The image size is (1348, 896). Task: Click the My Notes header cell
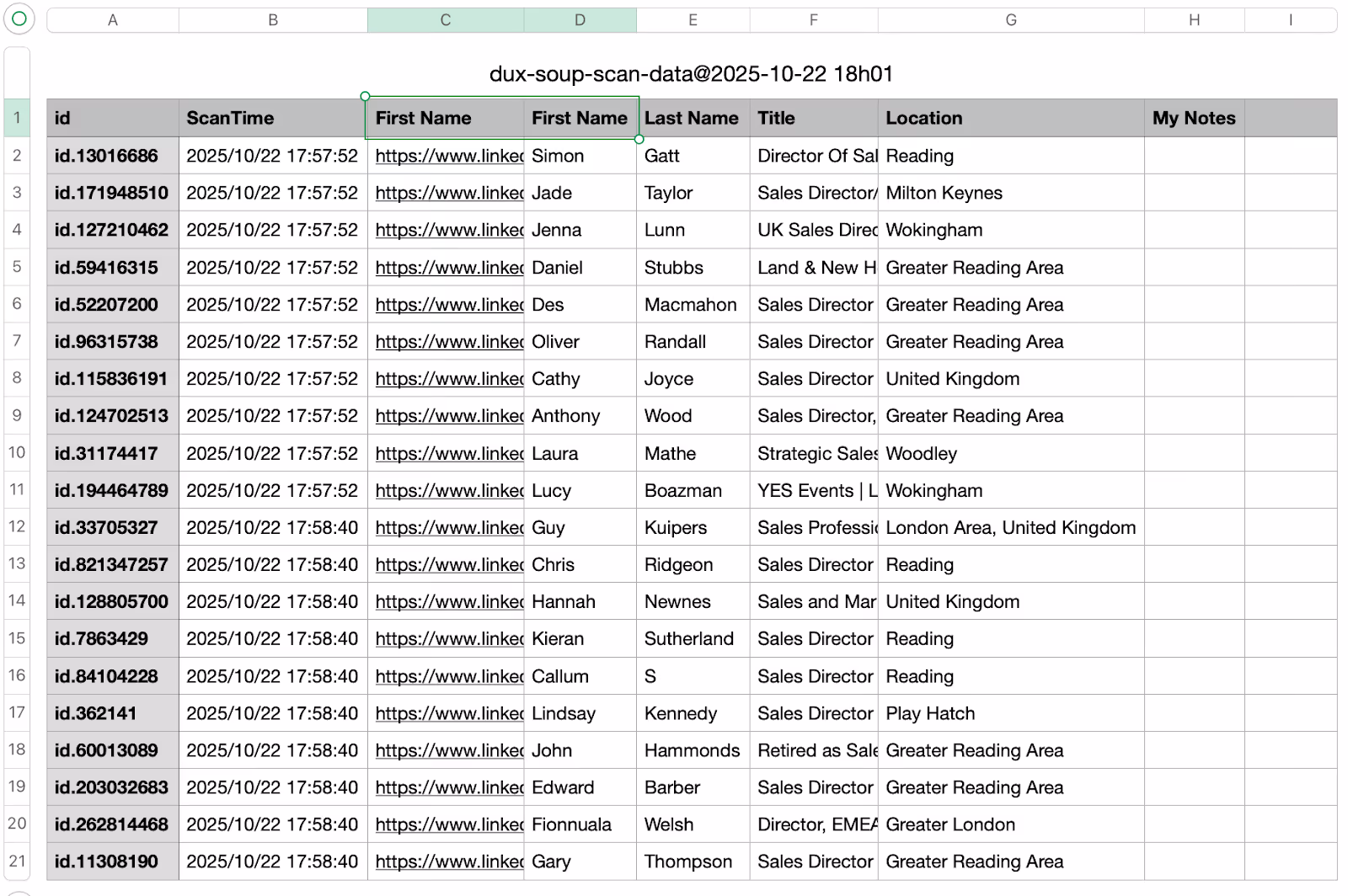pyautogui.click(x=1195, y=118)
